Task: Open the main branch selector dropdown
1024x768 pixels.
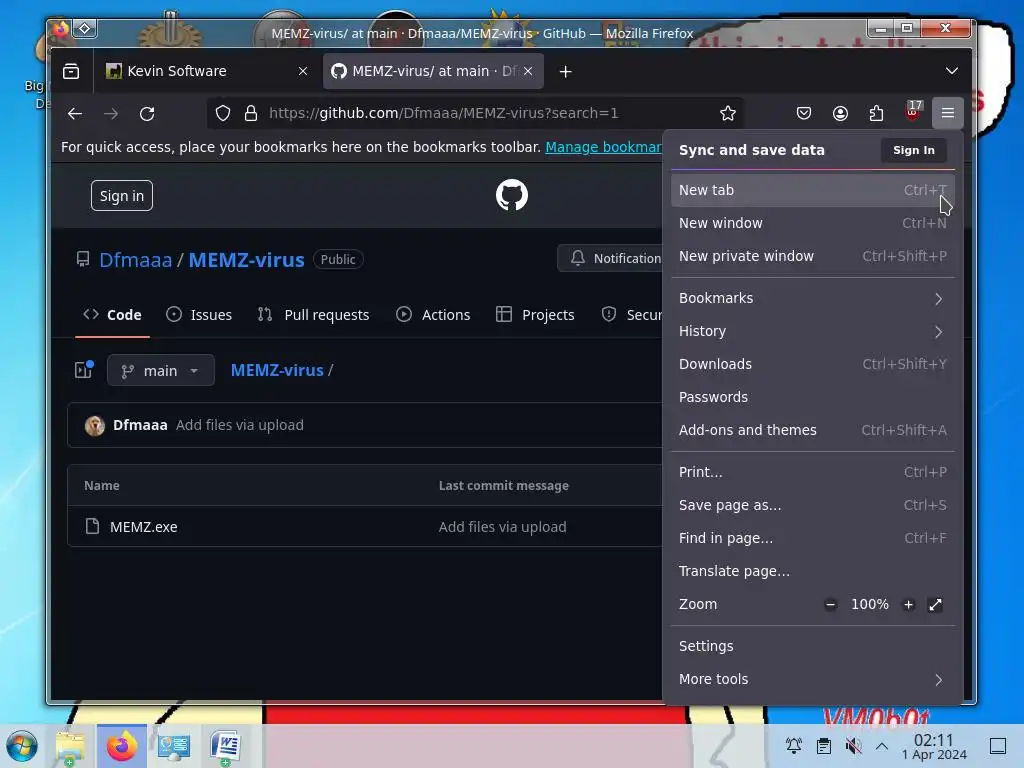Action: click(x=161, y=370)
